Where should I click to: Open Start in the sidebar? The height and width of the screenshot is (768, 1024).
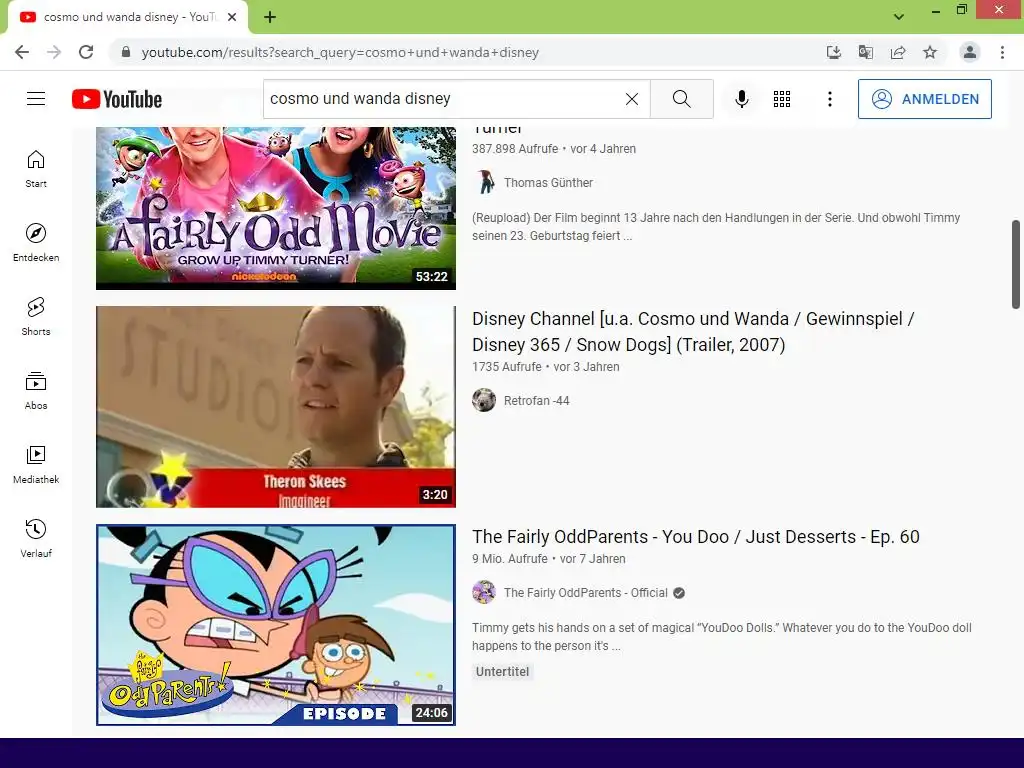click(x=36, y=169)
